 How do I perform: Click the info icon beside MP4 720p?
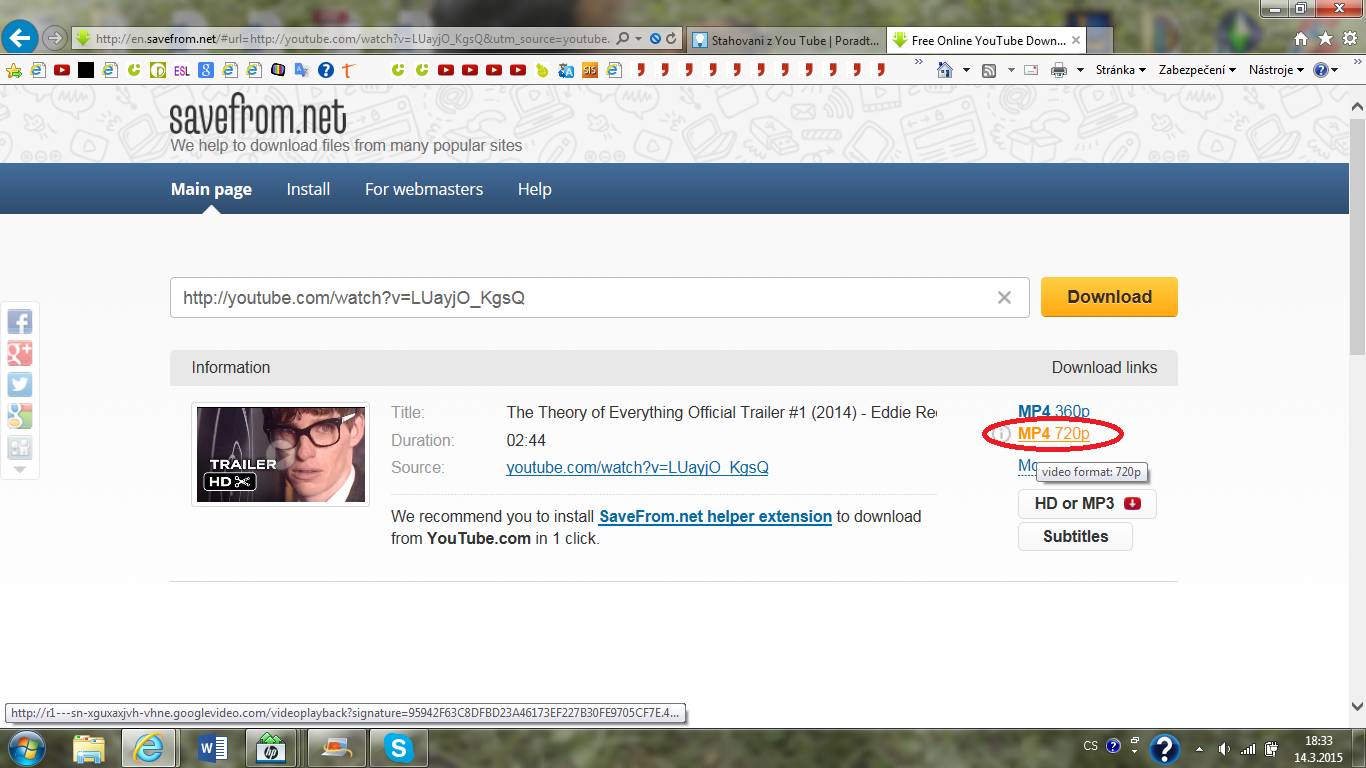pyautogui.click(x=1002, y=434)
